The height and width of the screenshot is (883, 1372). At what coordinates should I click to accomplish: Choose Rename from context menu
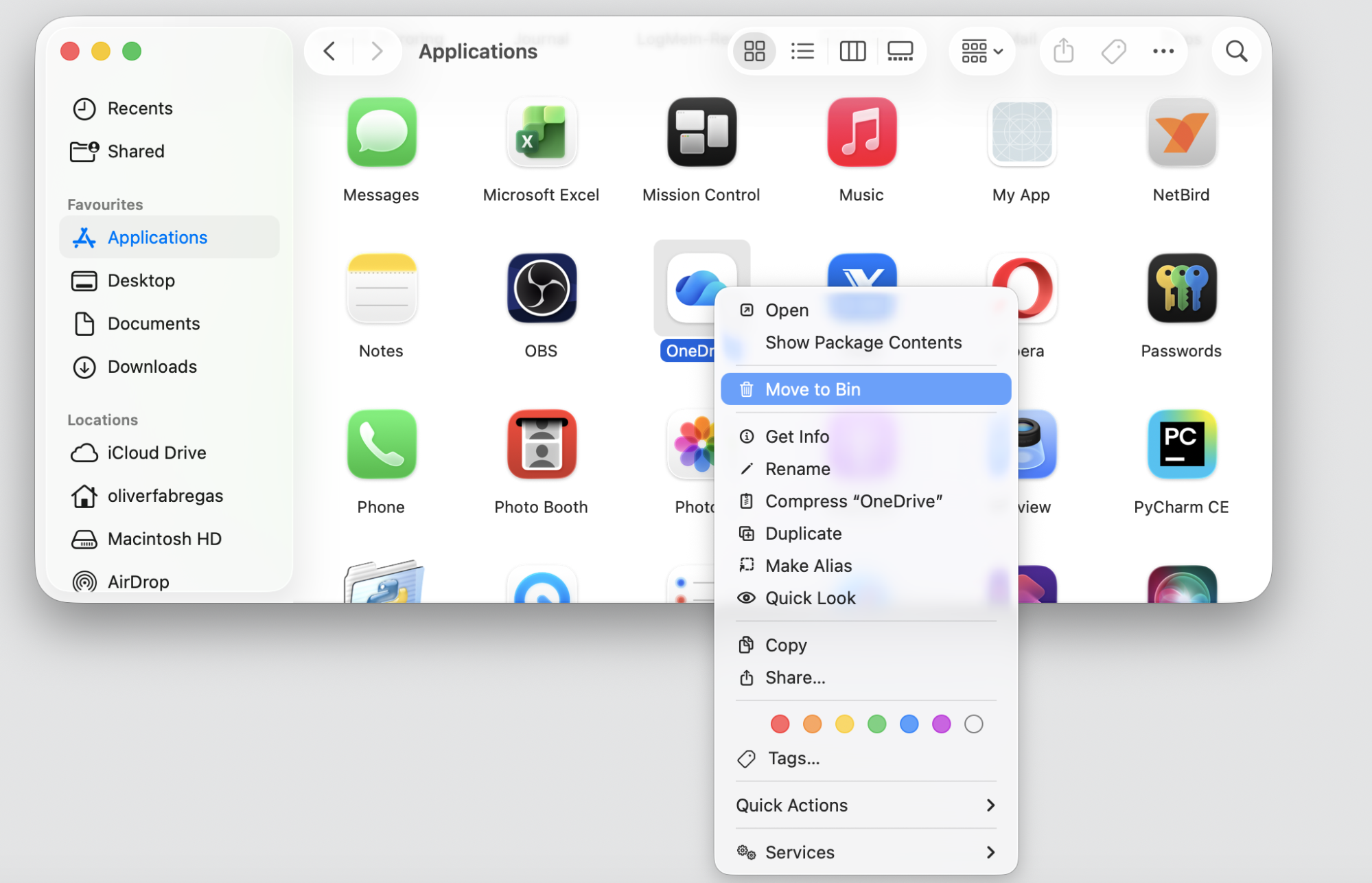coord(865,469)
